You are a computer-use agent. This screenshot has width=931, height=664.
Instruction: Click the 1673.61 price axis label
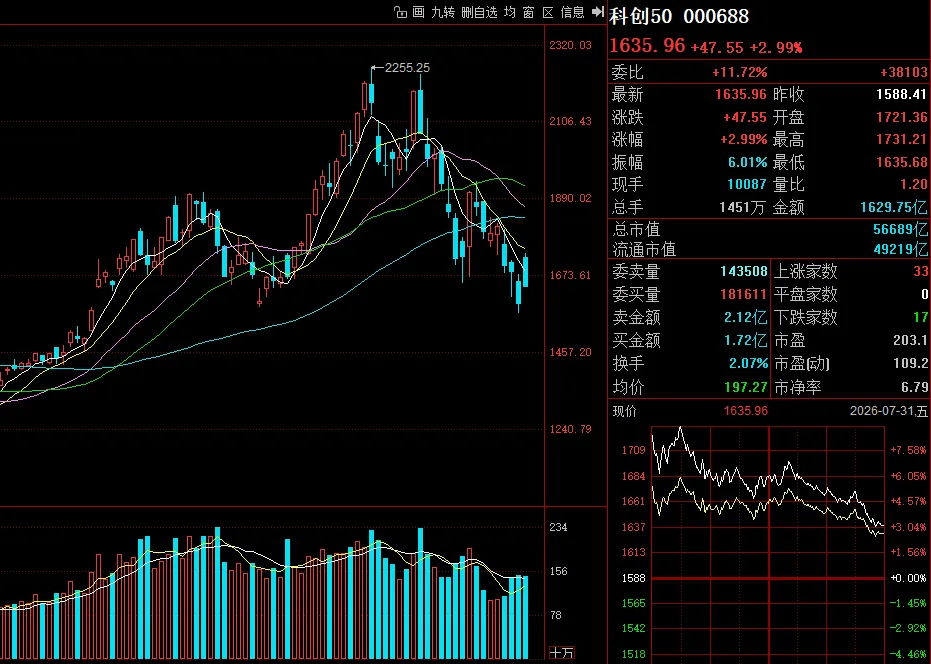[x=570, y=275]
